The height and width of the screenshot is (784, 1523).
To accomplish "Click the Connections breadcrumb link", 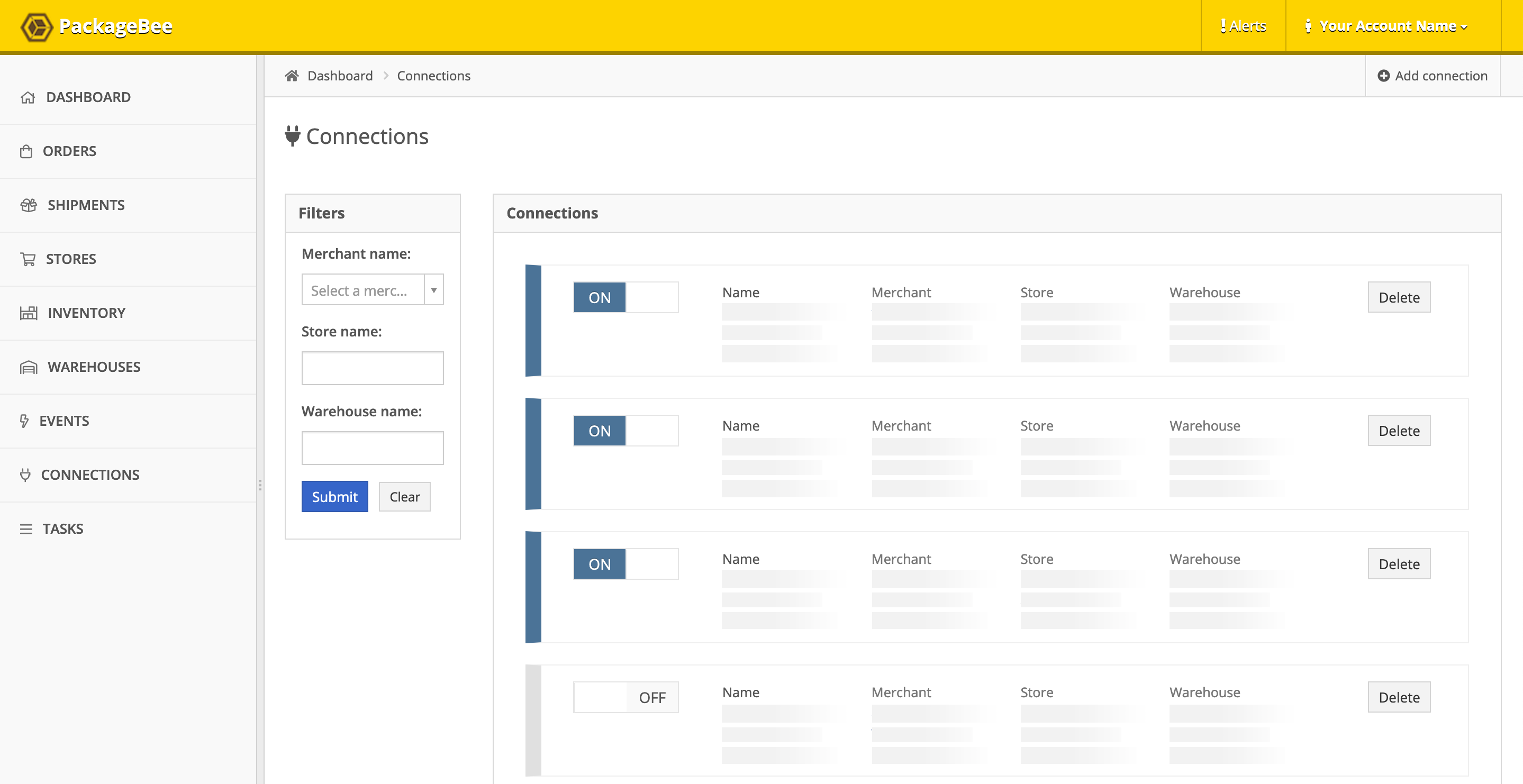I will click(x=433, y=76).
